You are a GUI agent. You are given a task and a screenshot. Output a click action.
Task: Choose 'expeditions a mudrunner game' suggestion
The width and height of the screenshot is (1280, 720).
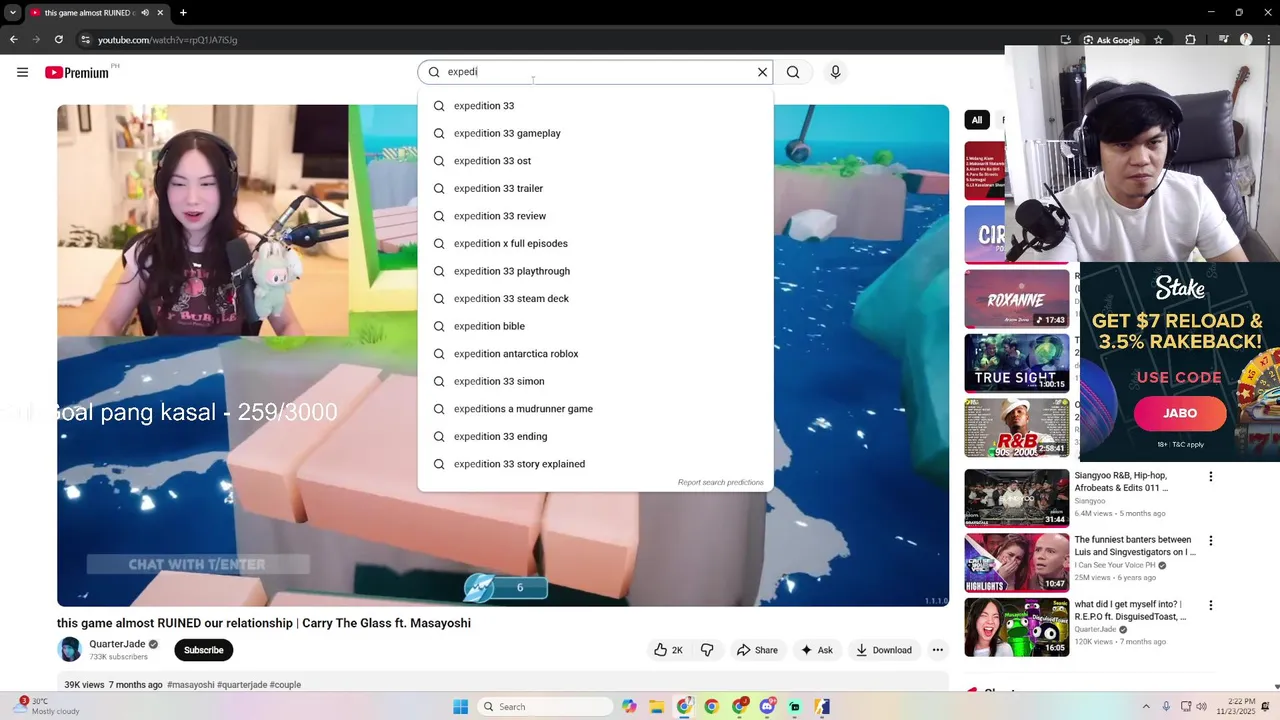click(x=595, y=409)
